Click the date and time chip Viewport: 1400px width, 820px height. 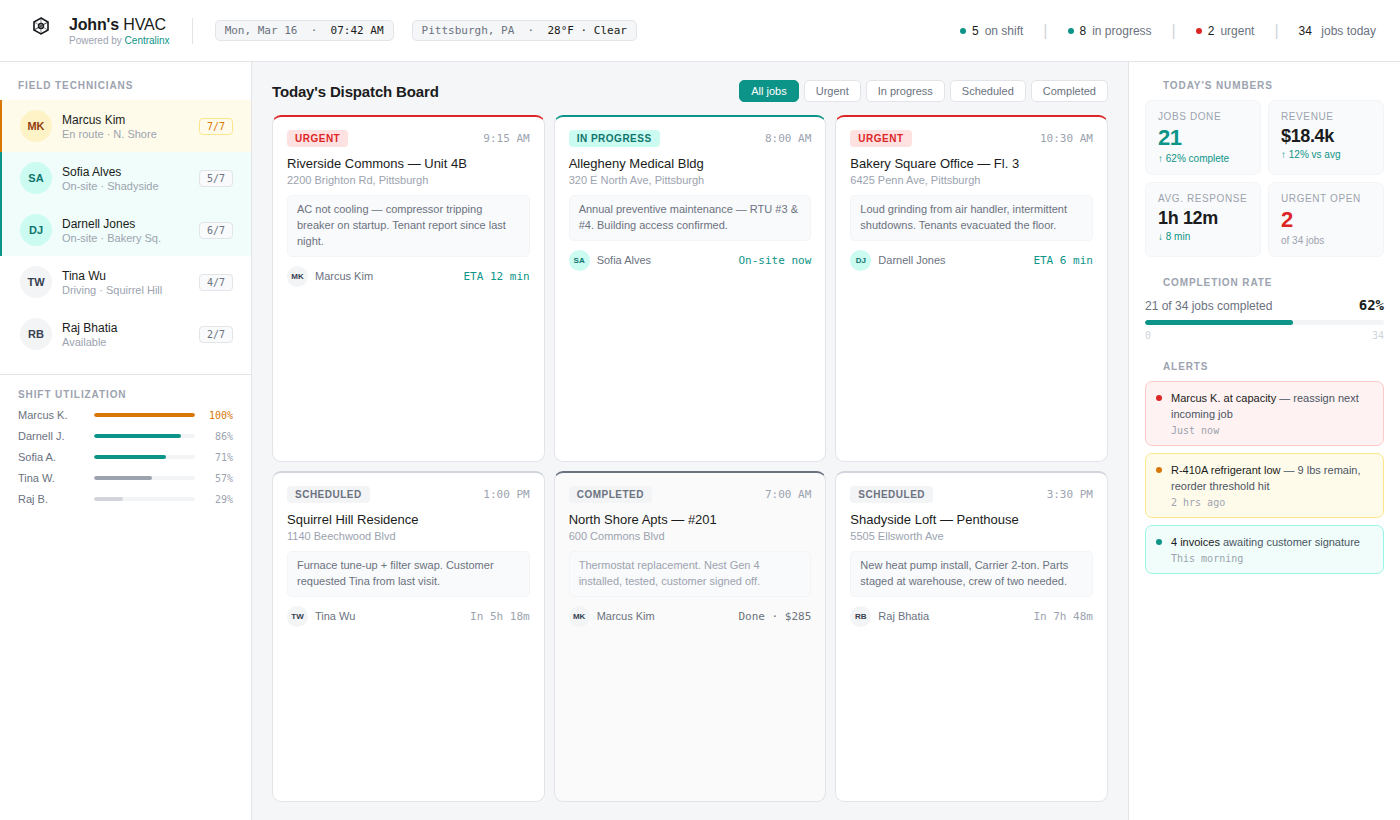304,30
